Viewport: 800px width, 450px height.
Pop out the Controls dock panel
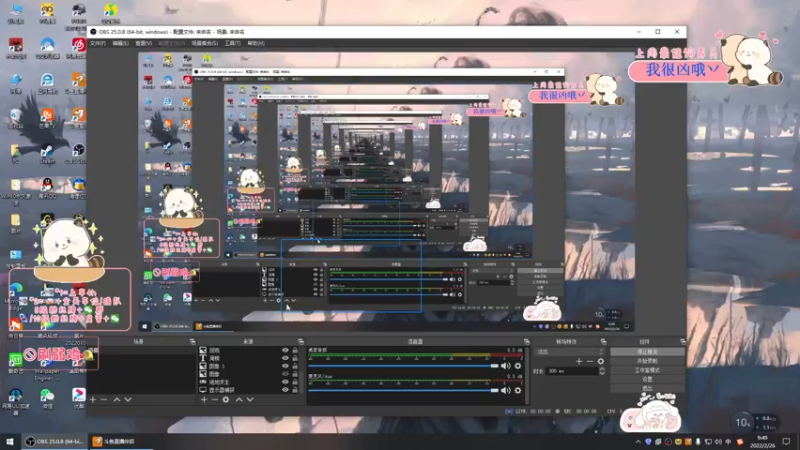pos(683,341)
